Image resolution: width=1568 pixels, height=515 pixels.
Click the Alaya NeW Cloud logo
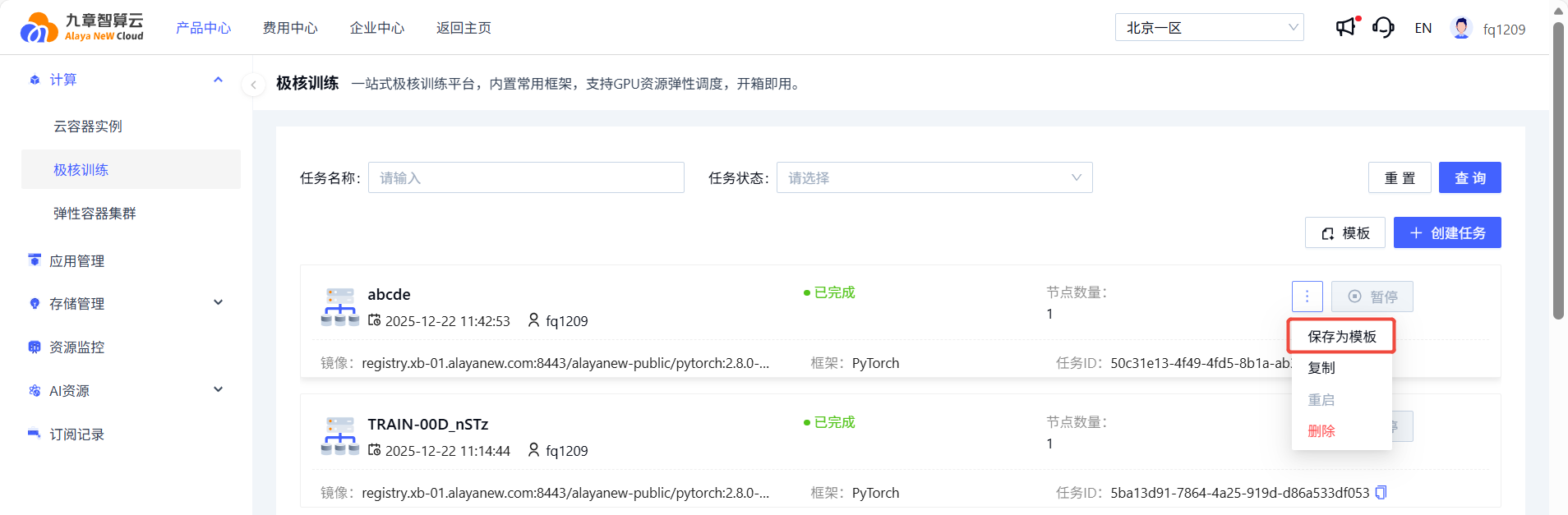point(82,27)
